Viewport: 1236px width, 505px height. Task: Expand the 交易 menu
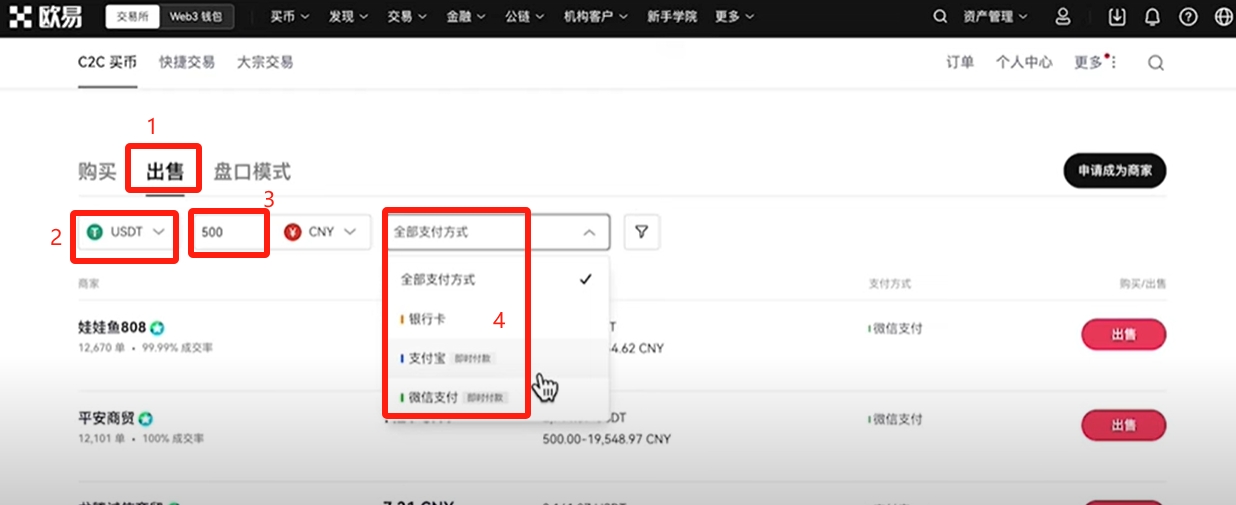click(x=408, y=17)
